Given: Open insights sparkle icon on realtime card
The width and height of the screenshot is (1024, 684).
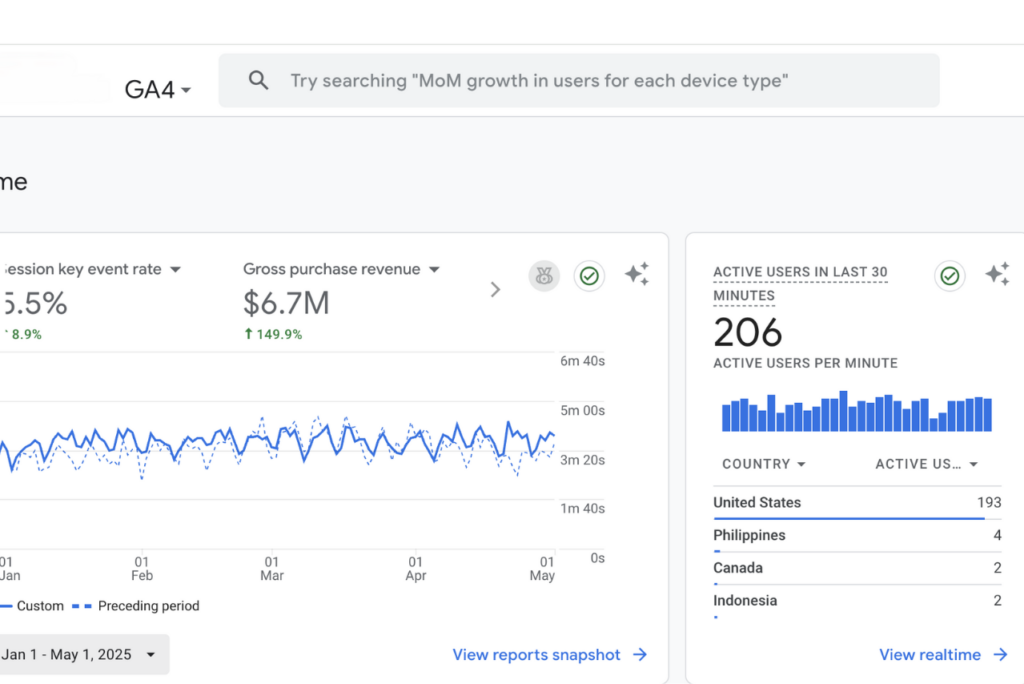Looking at the screenshot, I should (997, 275).
